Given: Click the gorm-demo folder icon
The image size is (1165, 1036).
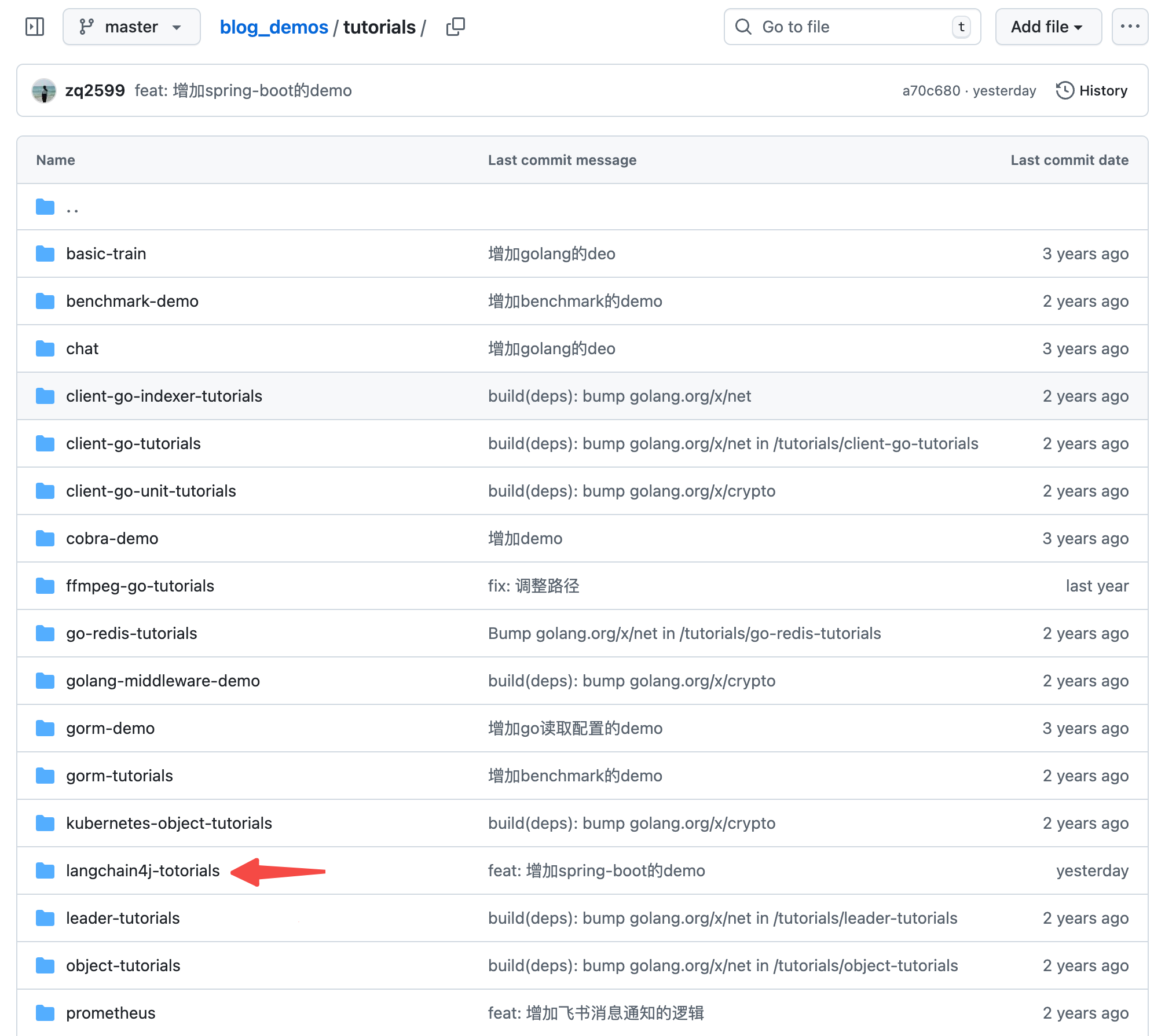Looking at the screenshot, I should pos(45,728).
